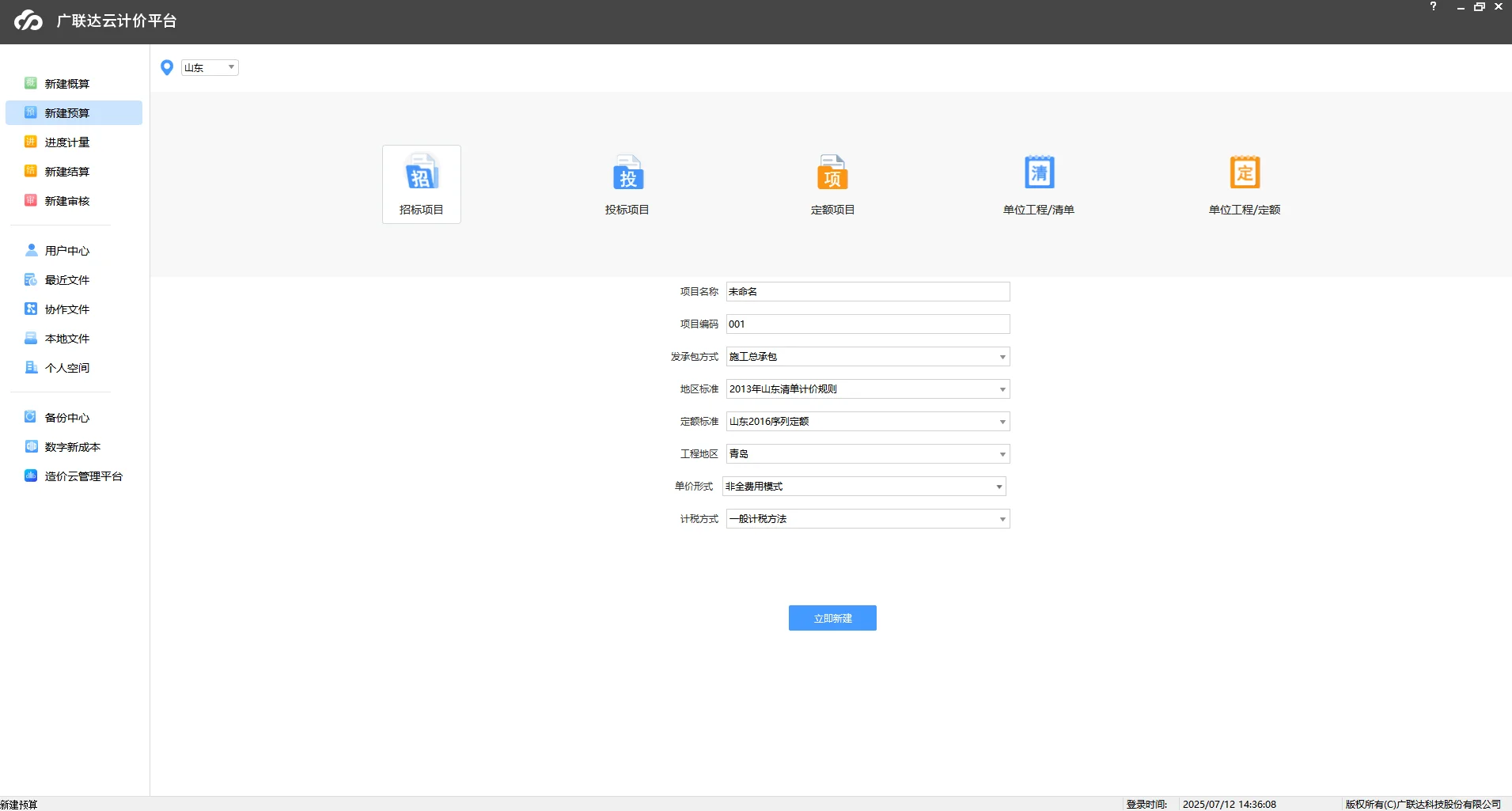
Task: Click the 备份中心 icon
Action: tap(31, 417)
